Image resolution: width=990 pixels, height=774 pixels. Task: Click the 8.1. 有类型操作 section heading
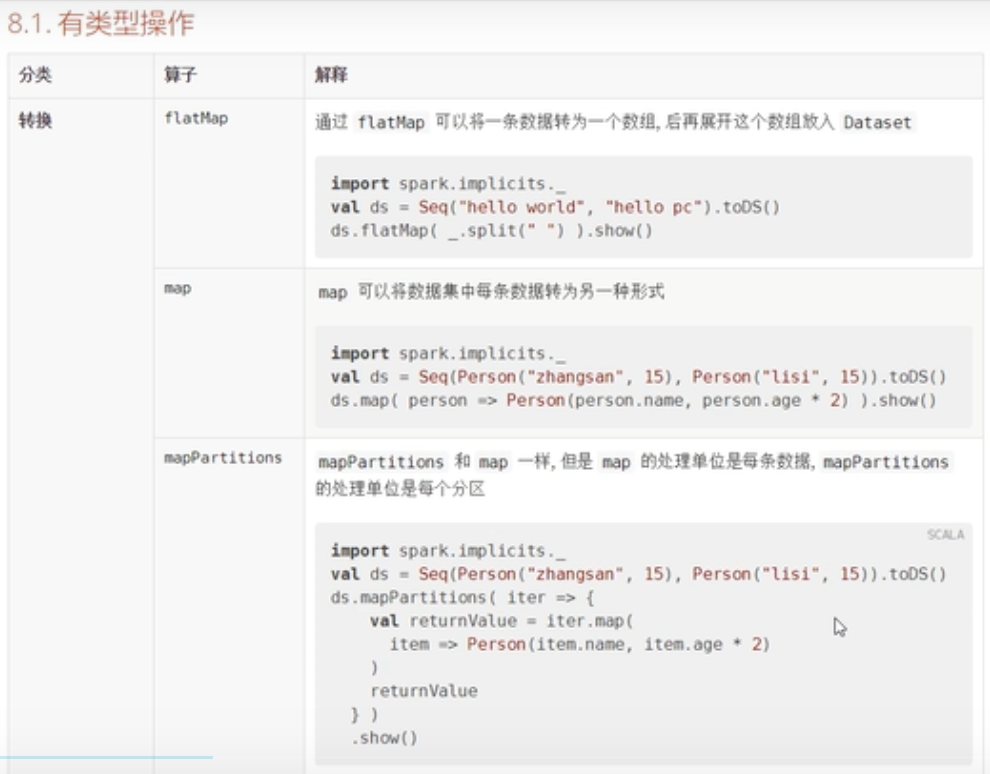coord(101,24)
